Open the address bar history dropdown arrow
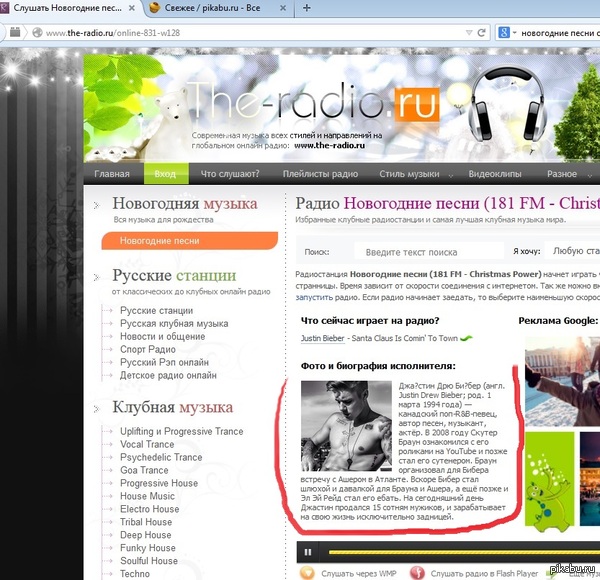The width and height of the screenshot is (600, 580). point(469,33)
